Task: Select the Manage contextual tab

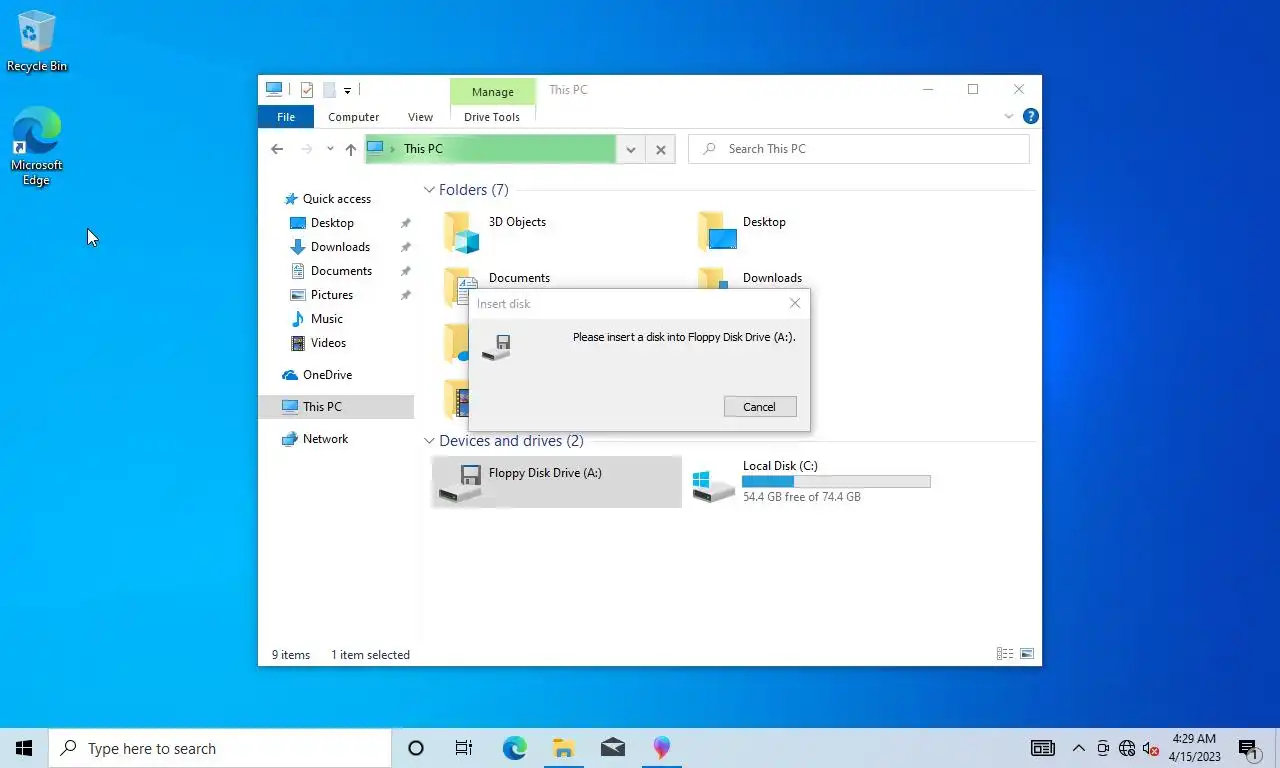Action: (x=492, y=92)
